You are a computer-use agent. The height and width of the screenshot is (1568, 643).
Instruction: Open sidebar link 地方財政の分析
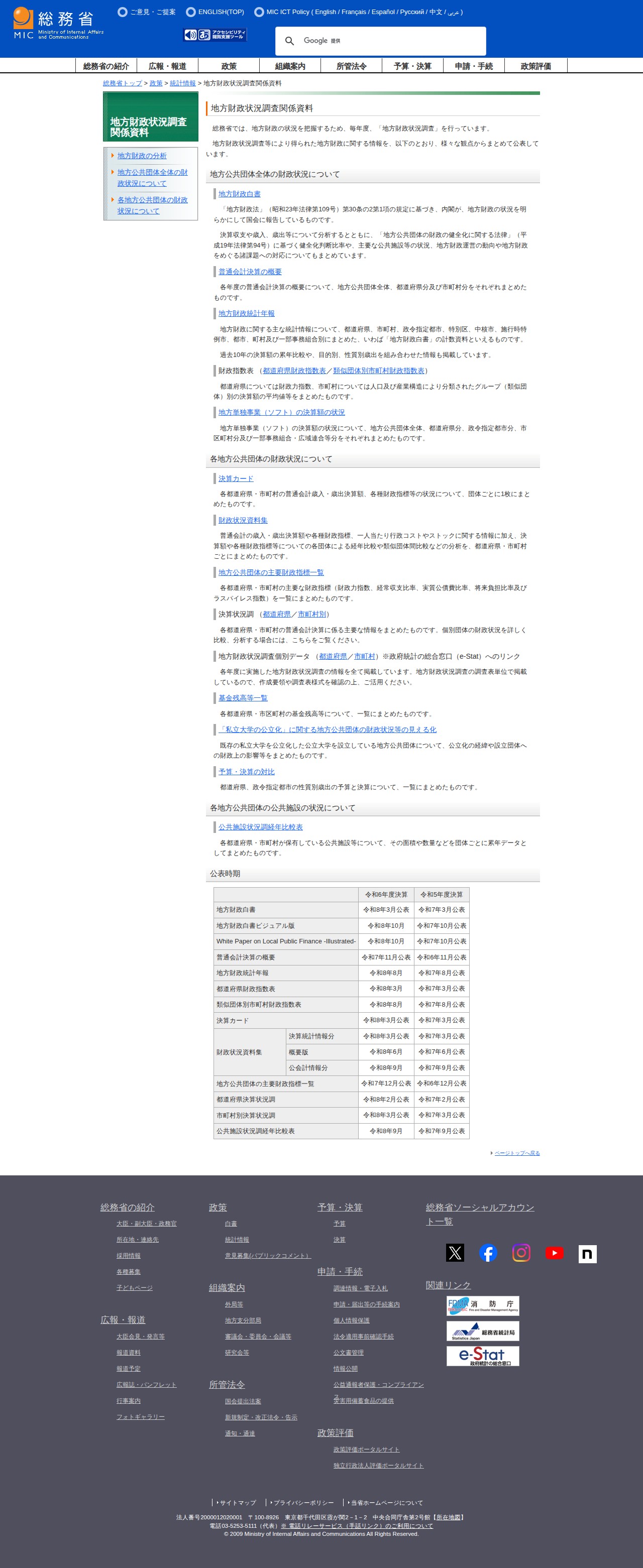[x=142, y=156]
